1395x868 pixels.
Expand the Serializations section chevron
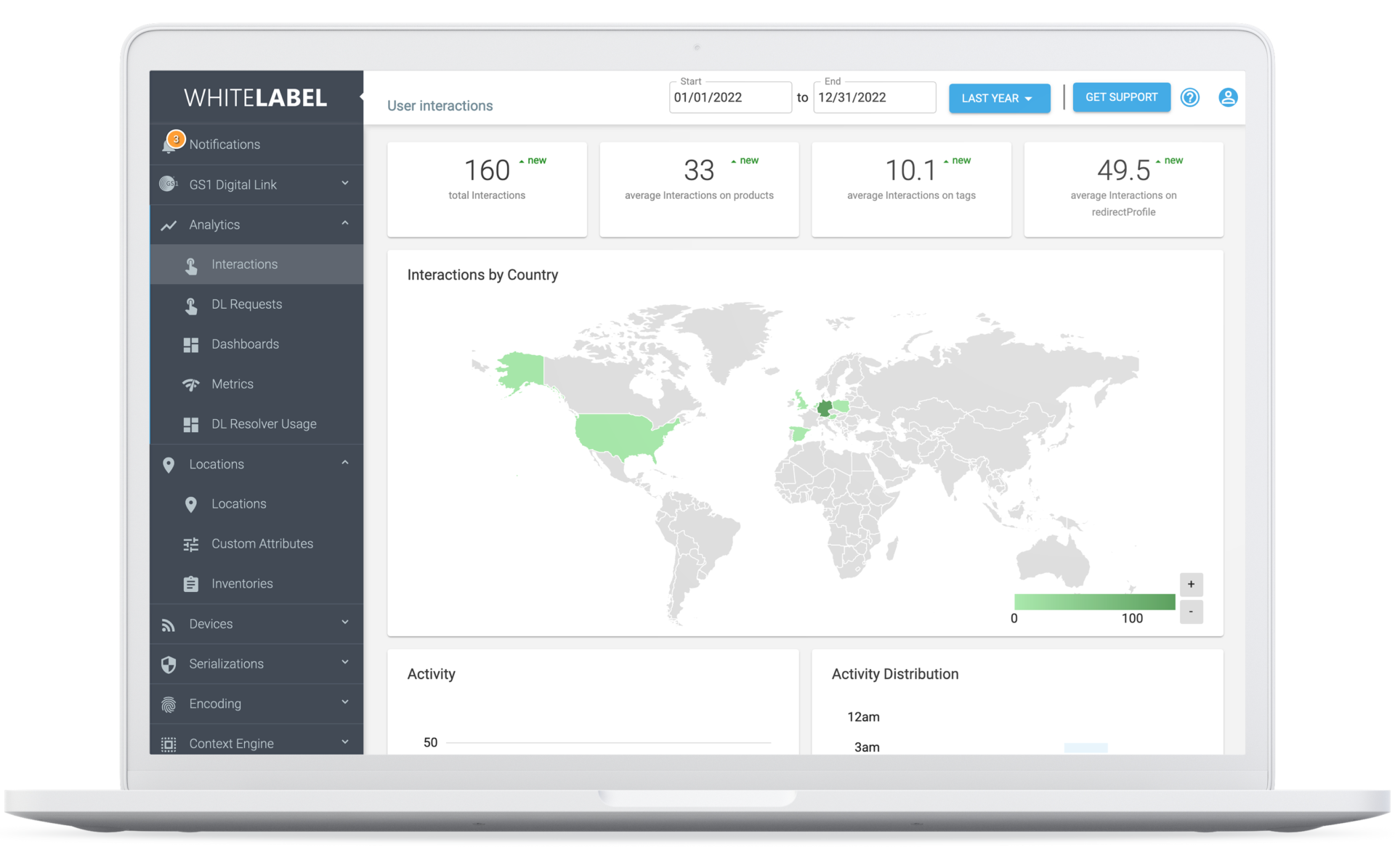(345, 662)
